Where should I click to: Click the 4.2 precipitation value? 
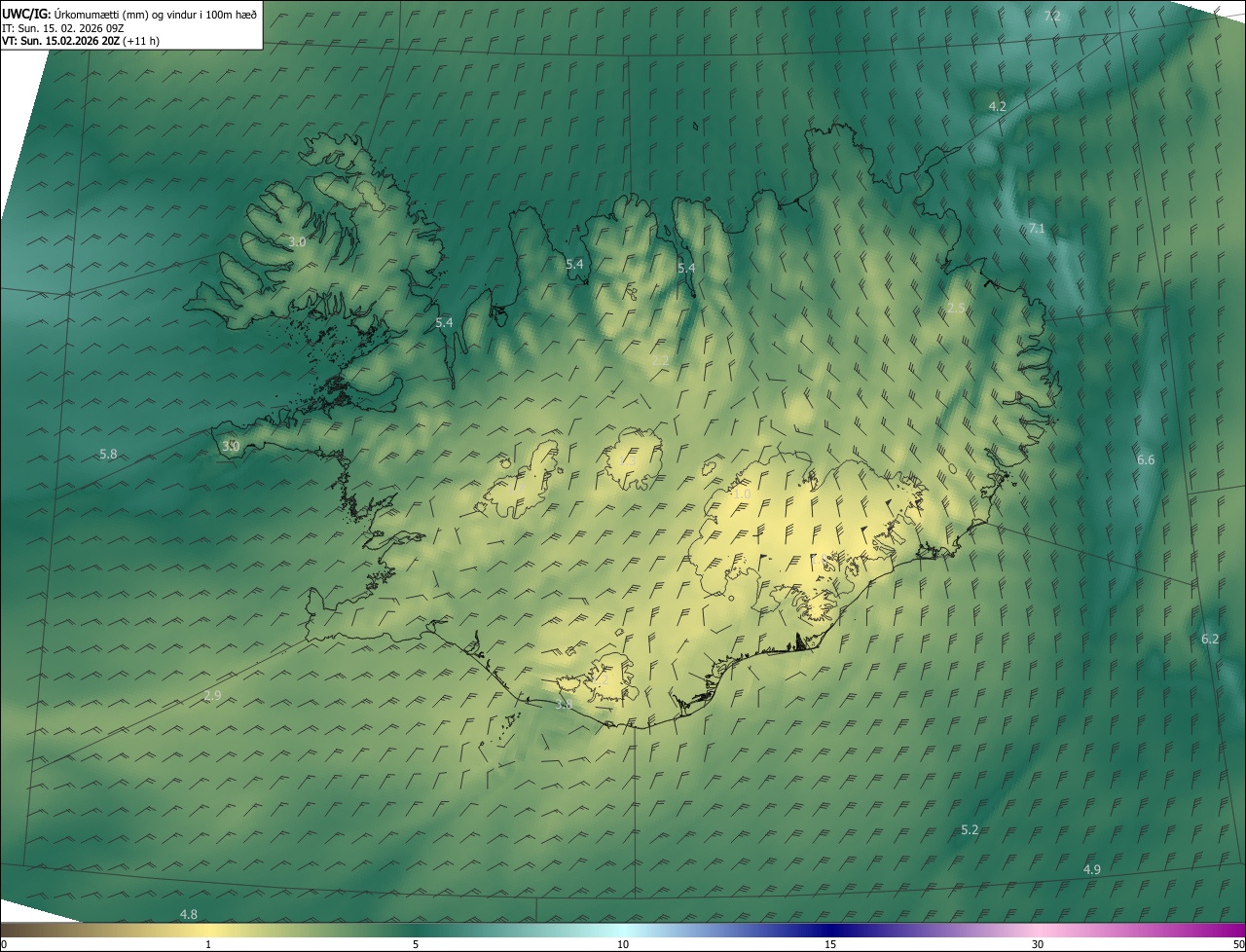(997, 106)
